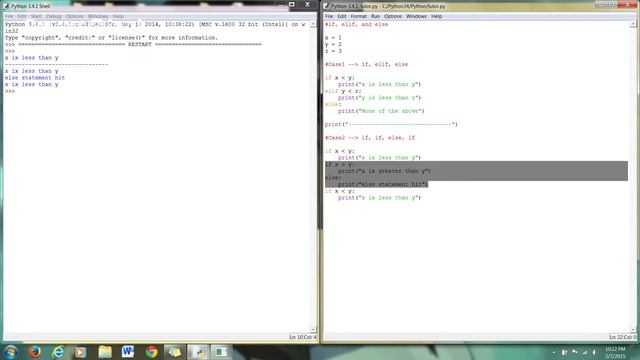Open the Windows menu in Python Shell
This screenshot has height=360, width=640.
coord(98,16)
